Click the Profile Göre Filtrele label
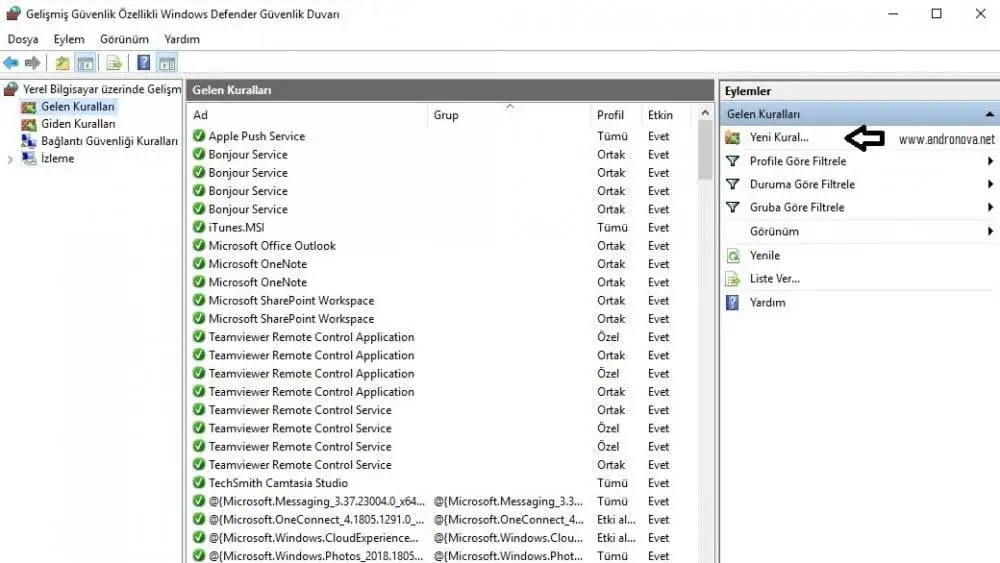The height and width of the screenshot is (563, 1000). click(x=798, y=161)
